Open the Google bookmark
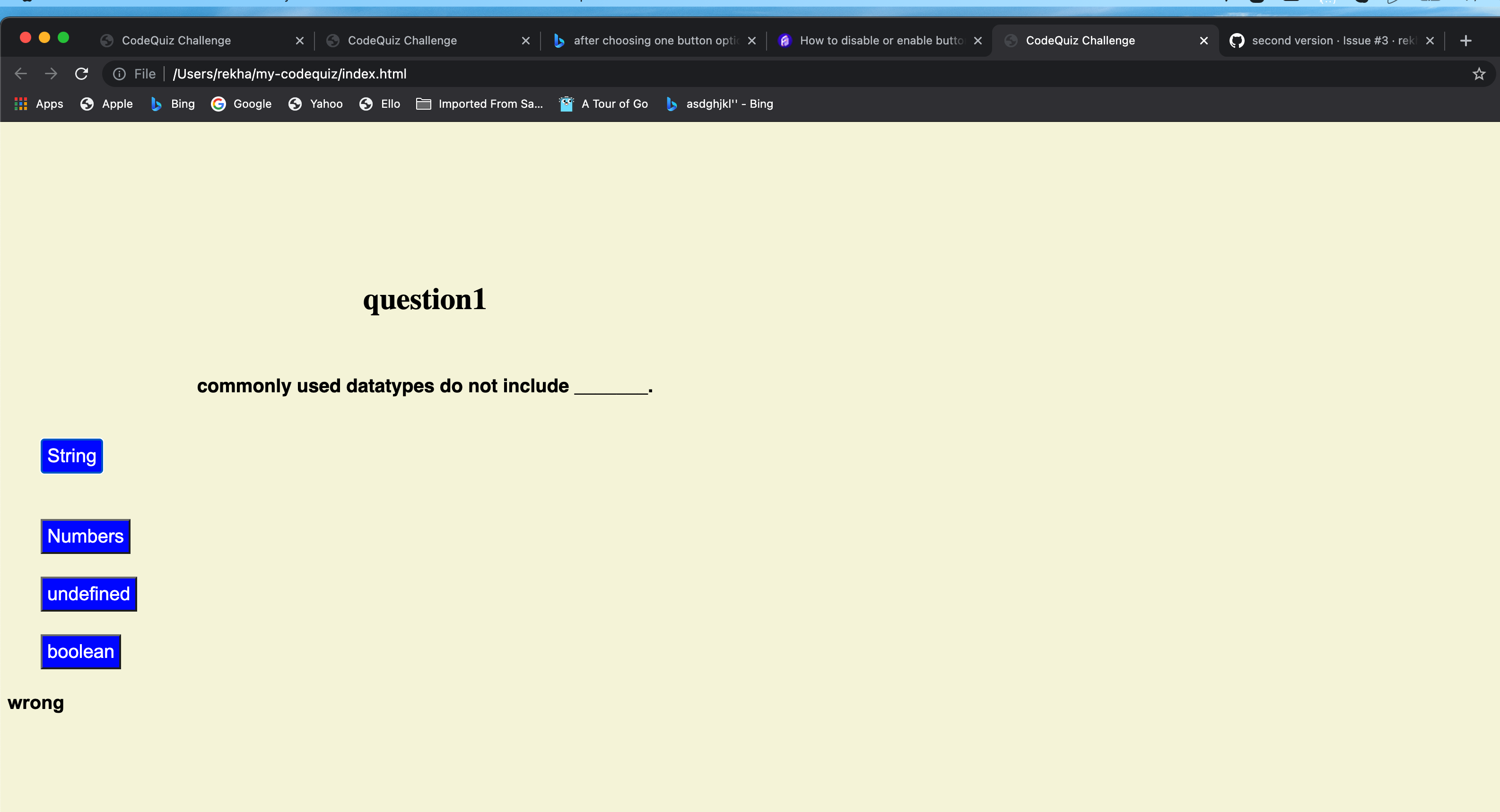The height and width of the screenshot is (812, 1500). 241,104
